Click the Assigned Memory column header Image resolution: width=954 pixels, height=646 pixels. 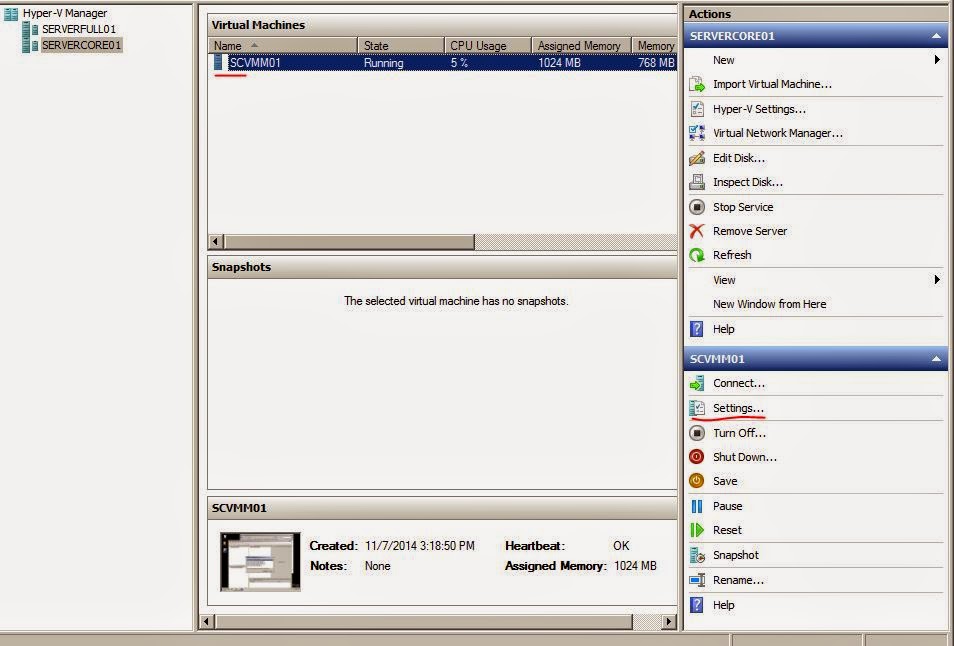click(582, 46)
